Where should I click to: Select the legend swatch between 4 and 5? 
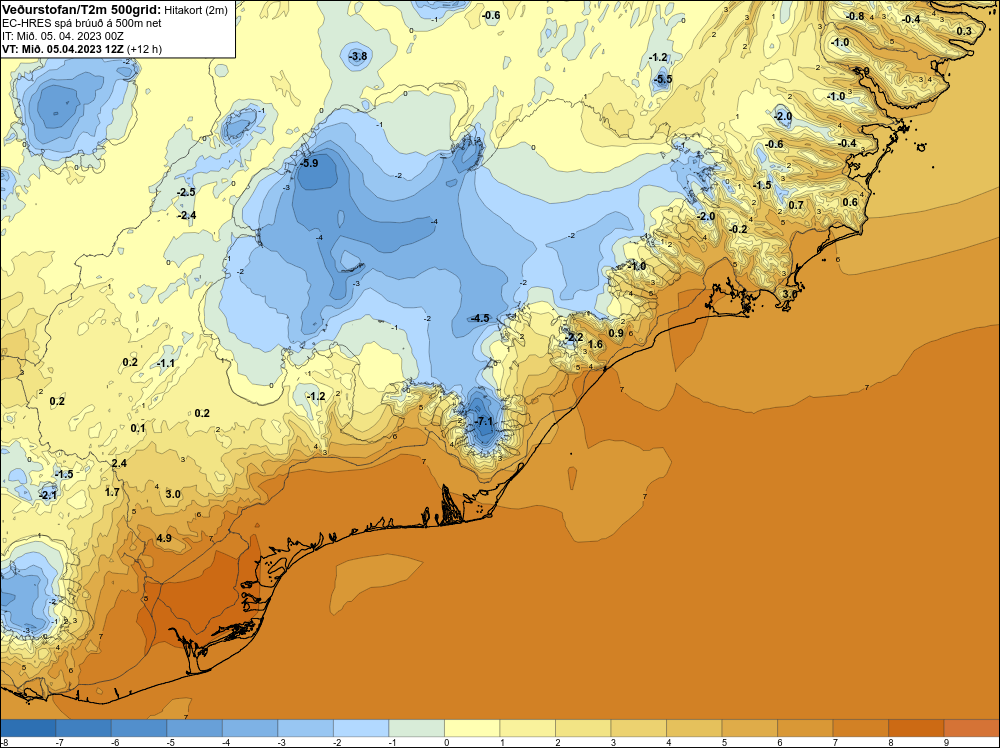tap(694, 728)
